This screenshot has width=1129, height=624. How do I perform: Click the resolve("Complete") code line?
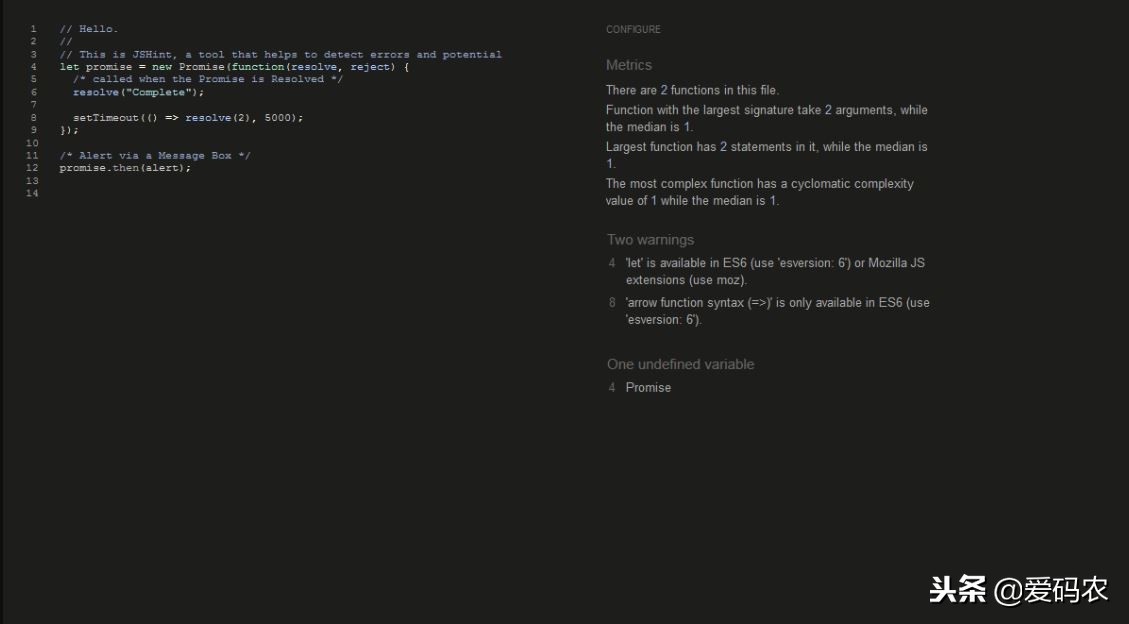pyautogui.click(x=138, y=92)
